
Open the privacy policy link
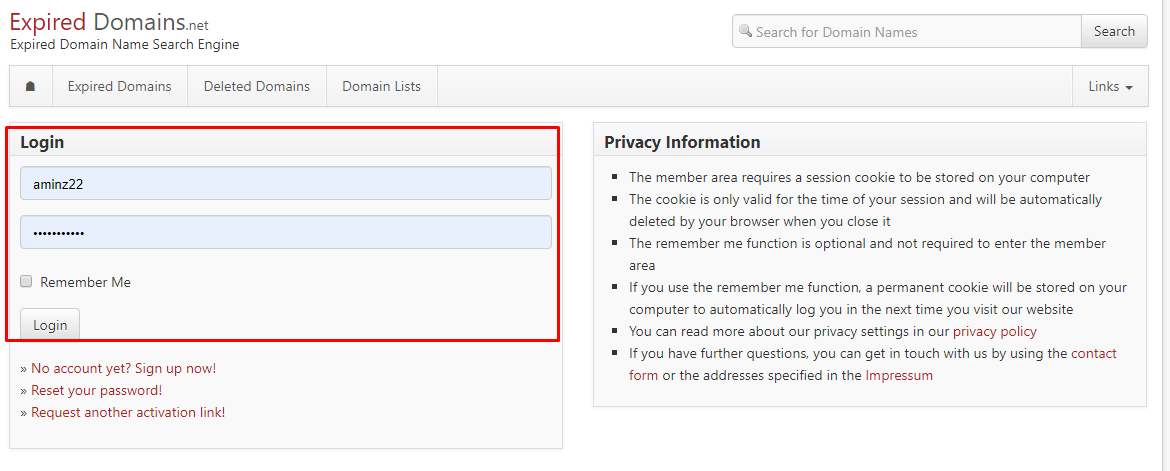point(994,331)
